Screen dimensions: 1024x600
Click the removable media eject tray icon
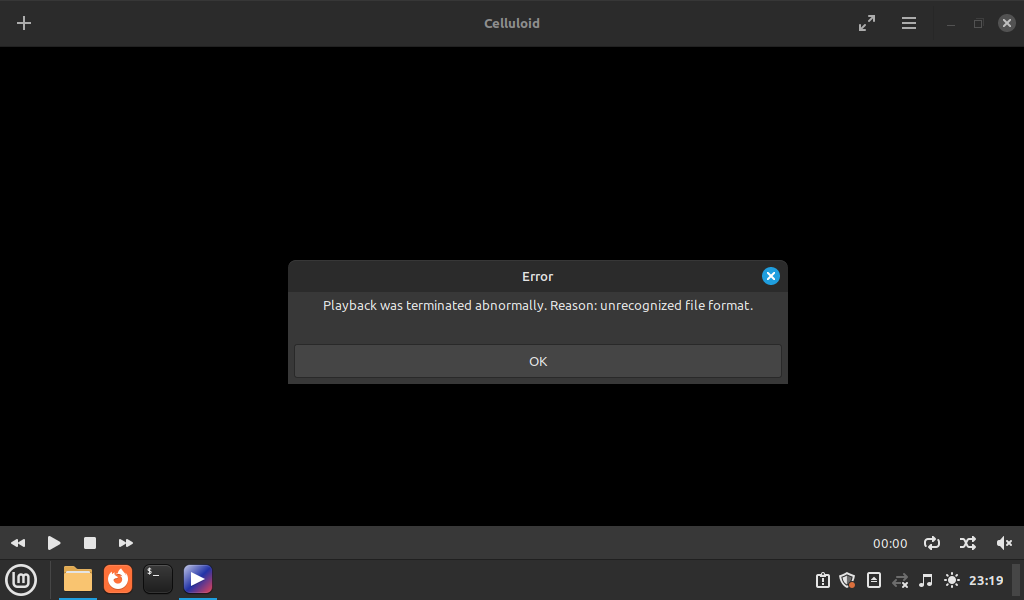point(873,580)
